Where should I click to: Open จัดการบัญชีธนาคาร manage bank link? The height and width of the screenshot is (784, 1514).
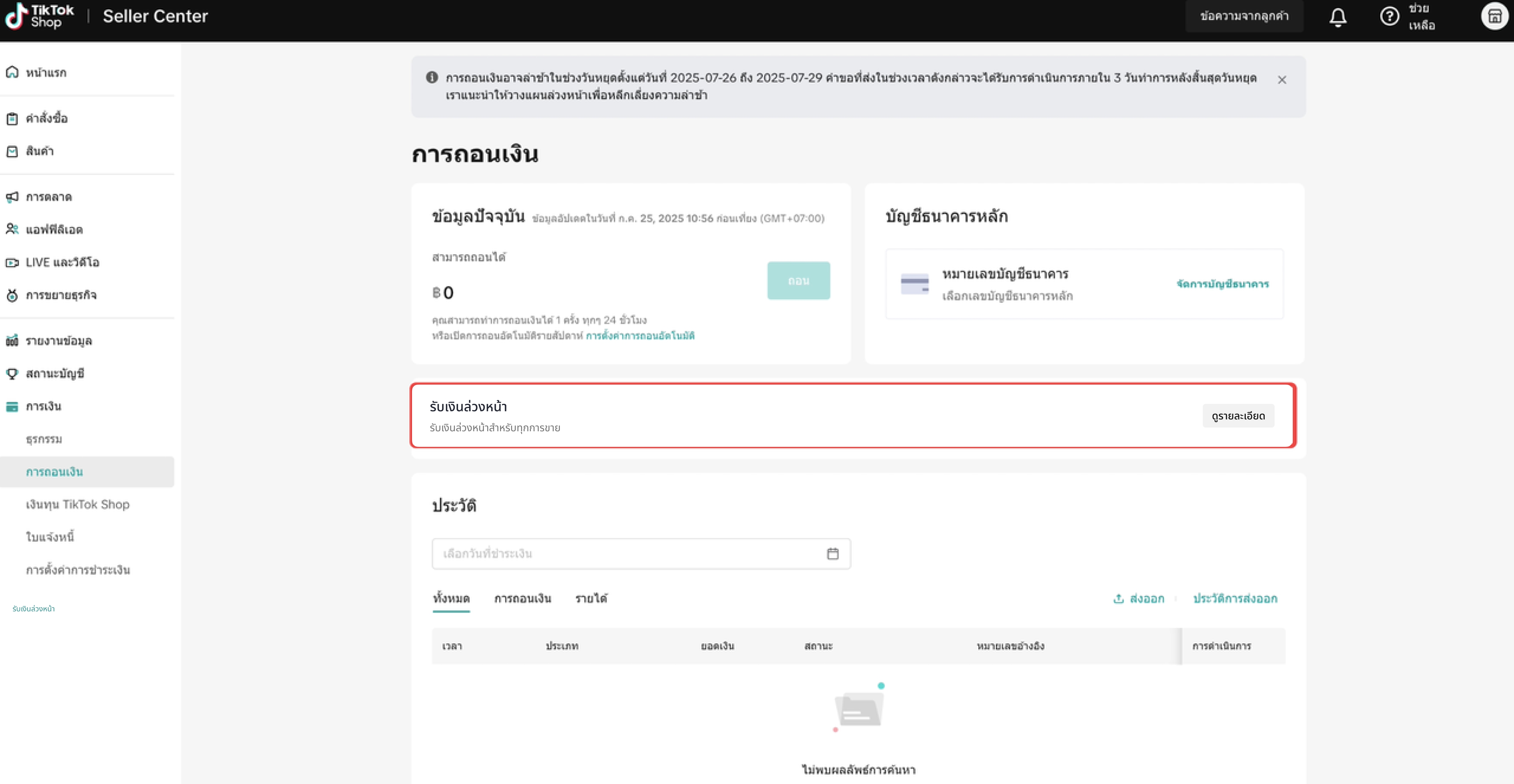click(x=1222, y=285)
